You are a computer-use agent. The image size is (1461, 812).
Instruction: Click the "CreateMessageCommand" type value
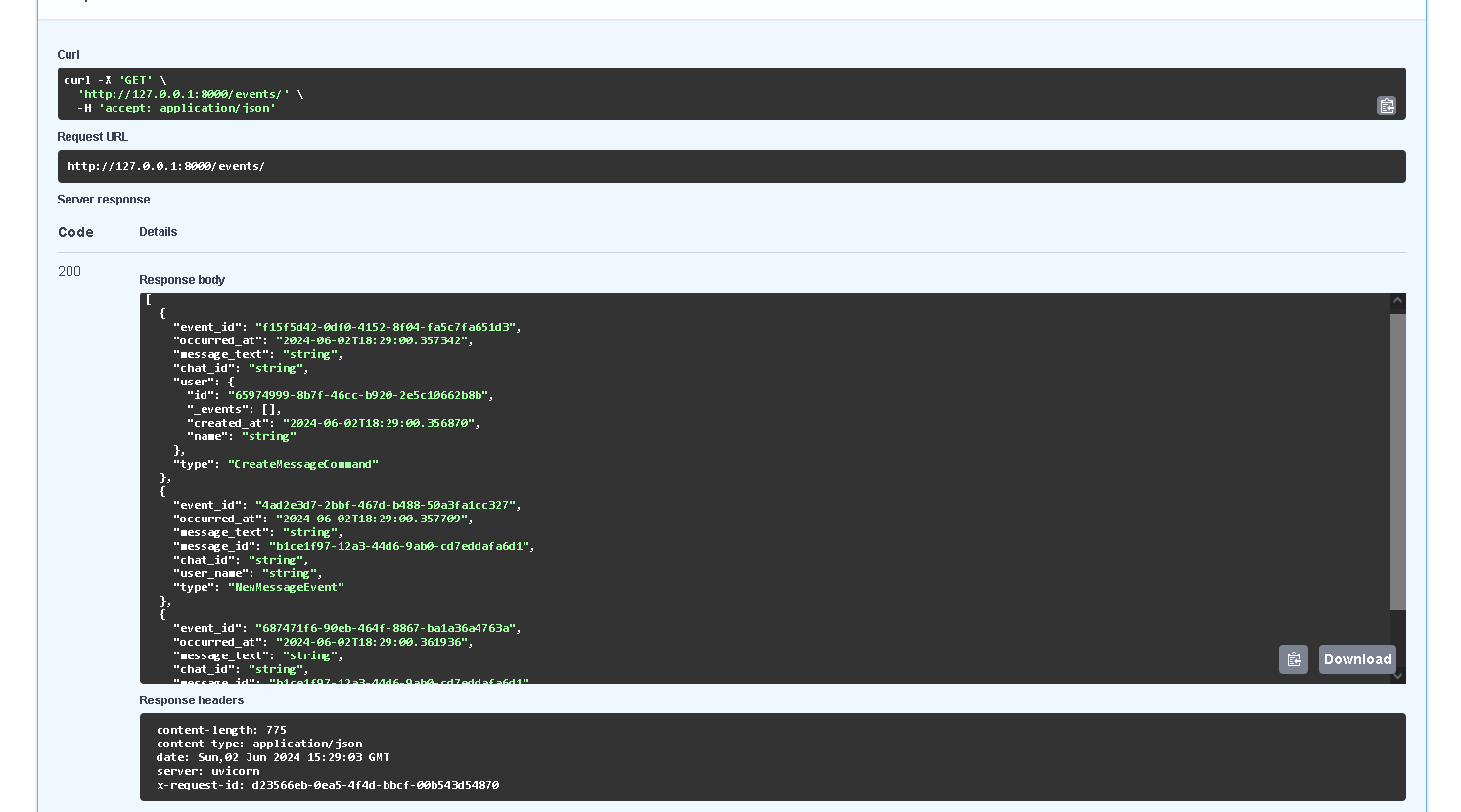click(303, 464)
